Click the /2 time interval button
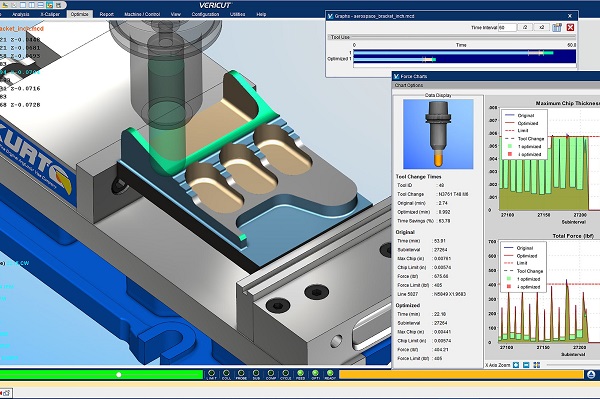The width and height of the screenshot is (600, 399). click(525, 28)
